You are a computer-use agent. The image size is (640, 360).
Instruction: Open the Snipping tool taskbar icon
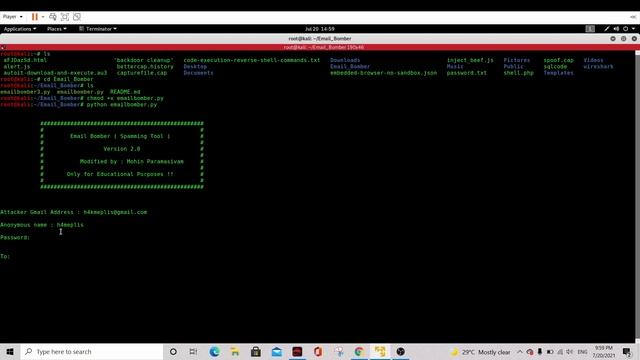tap(339, 351)
